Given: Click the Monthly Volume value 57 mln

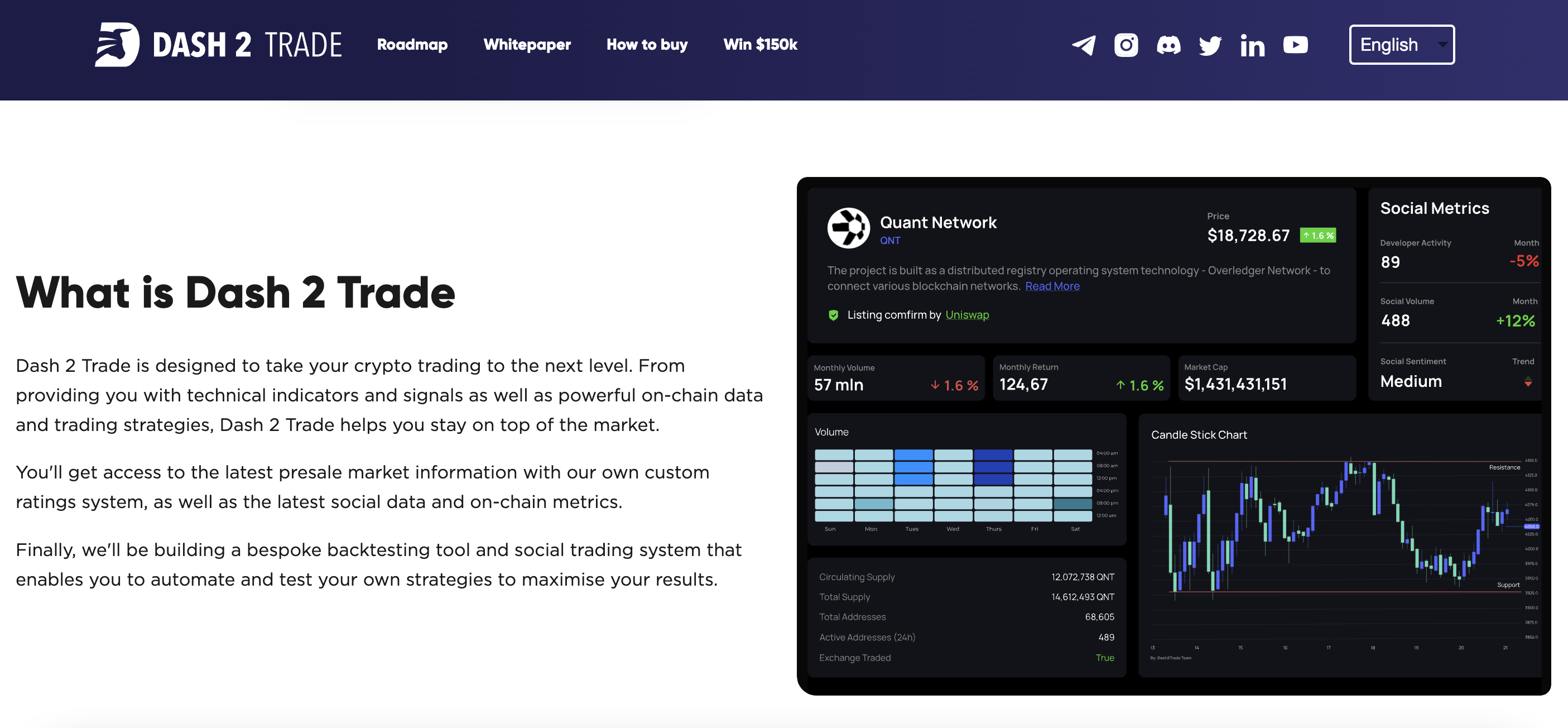Looking at the screenshot, I should coord(839,385).
